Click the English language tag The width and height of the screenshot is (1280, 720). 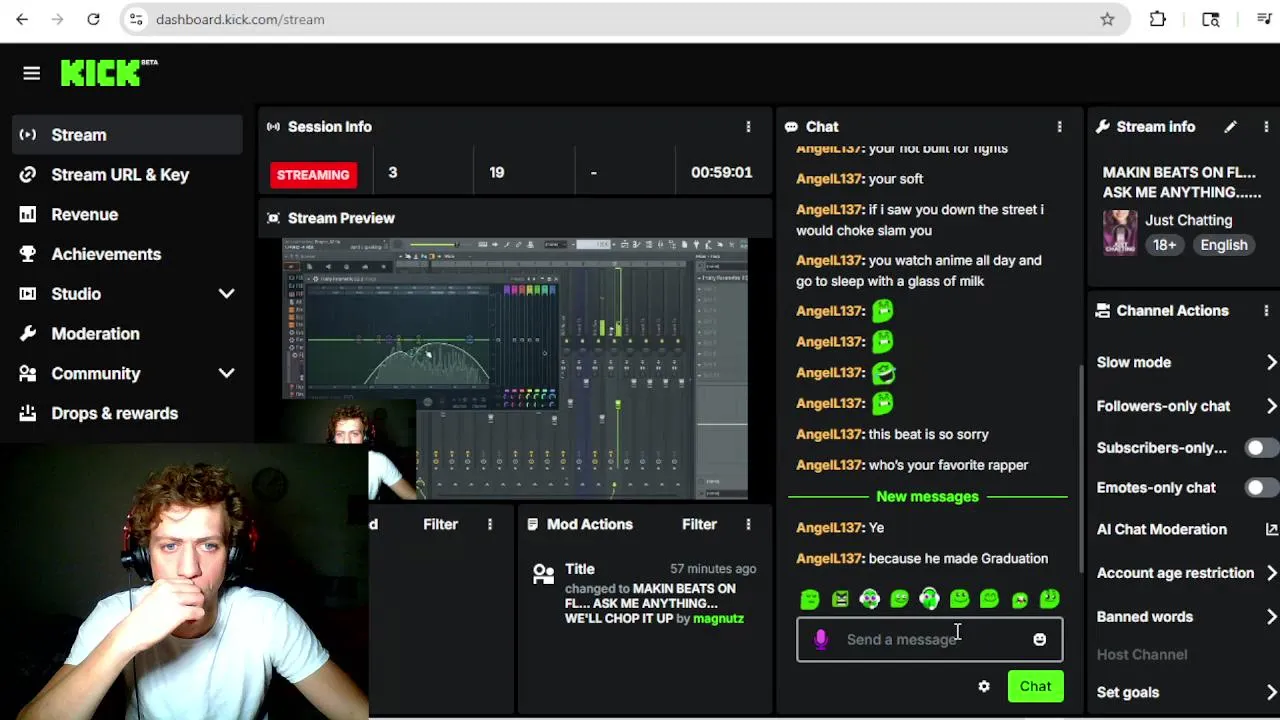click(1224, 245)
